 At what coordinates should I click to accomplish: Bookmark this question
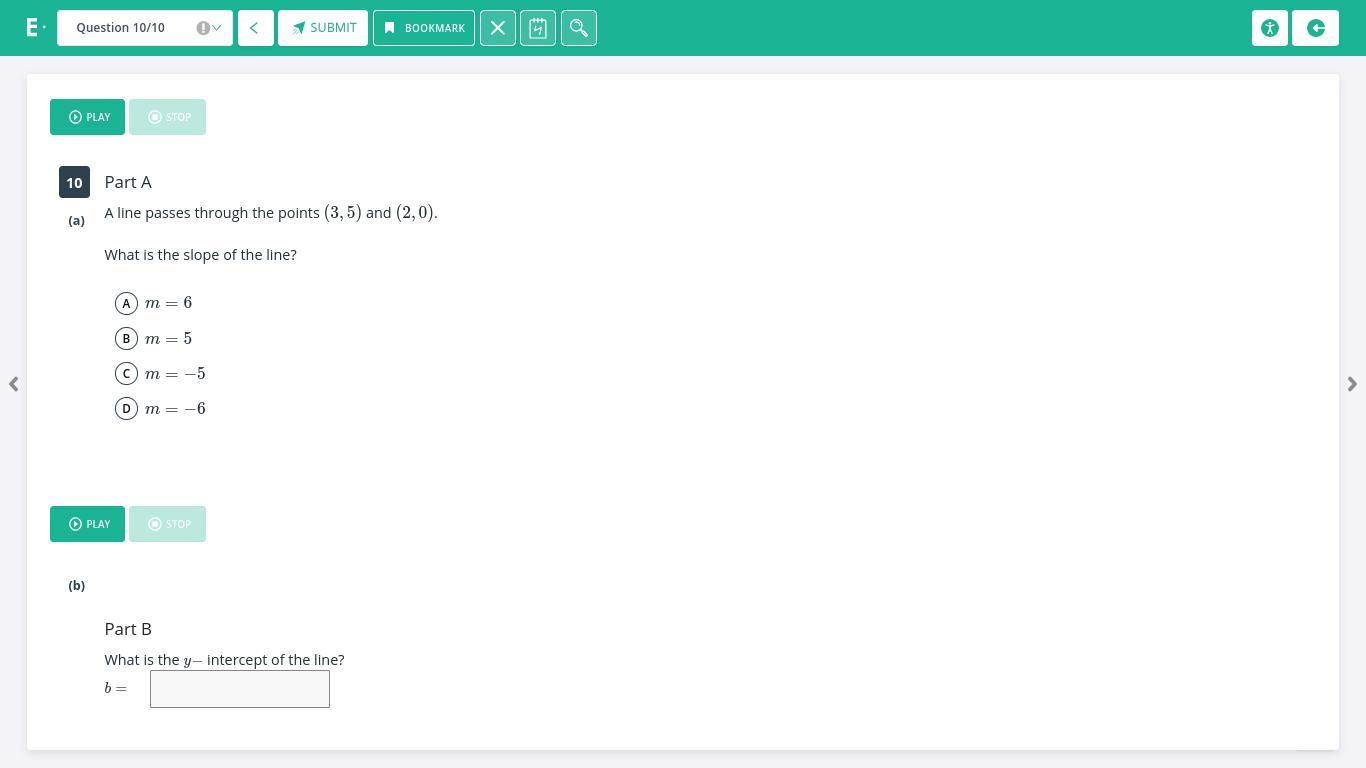[423, 28]
